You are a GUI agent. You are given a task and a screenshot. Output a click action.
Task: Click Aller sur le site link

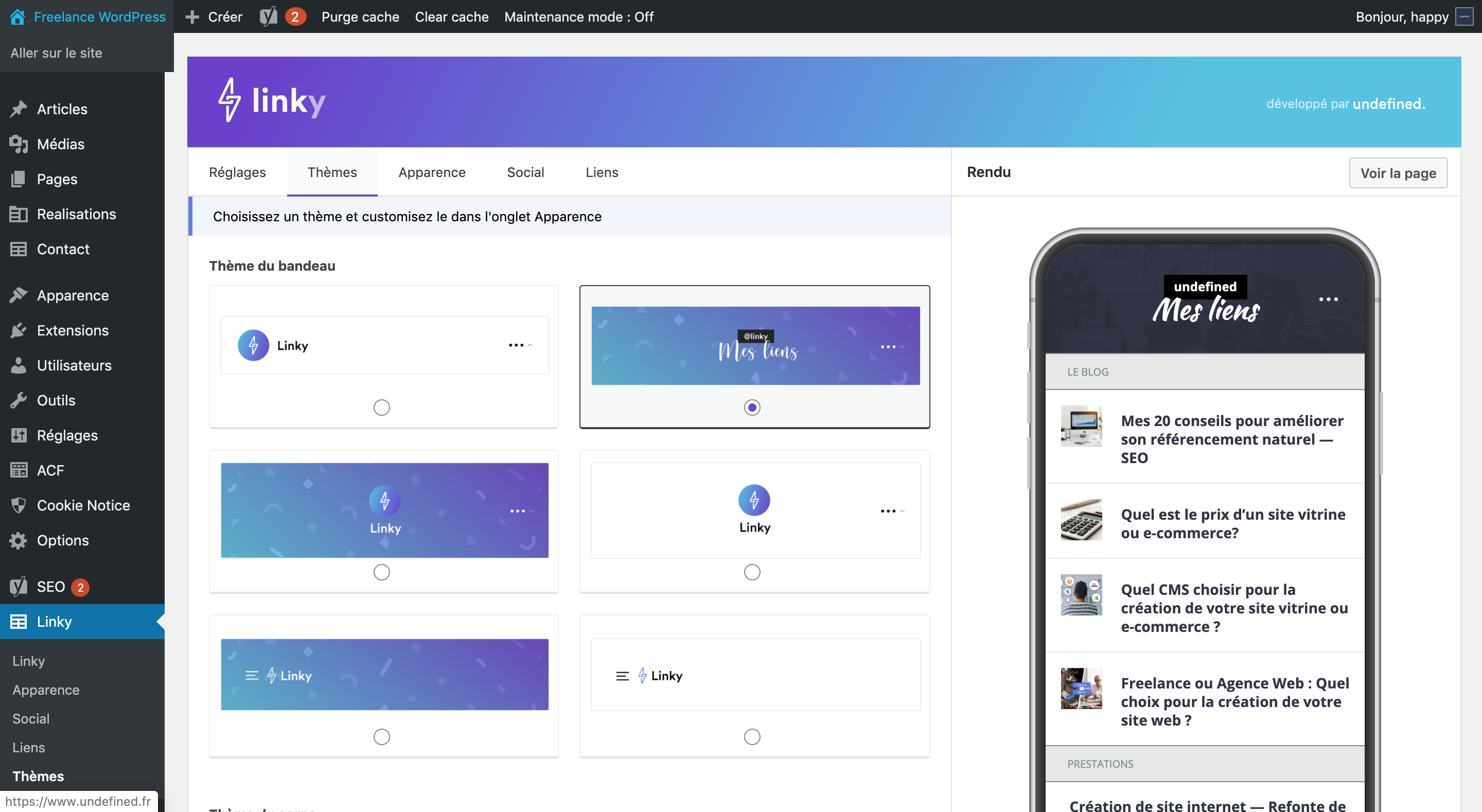point(57,53)
